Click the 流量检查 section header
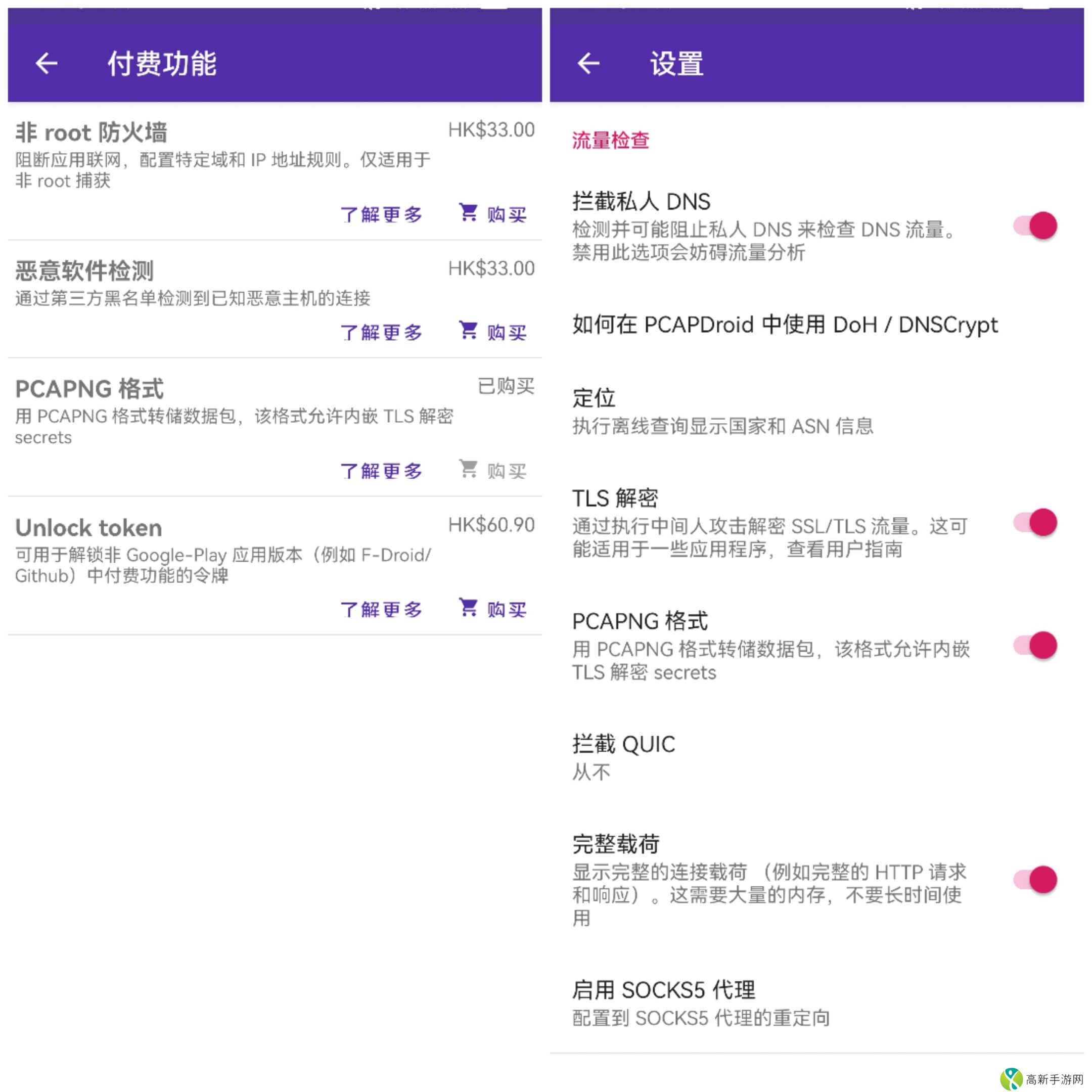1092x1092 pixels. [610, 140]
